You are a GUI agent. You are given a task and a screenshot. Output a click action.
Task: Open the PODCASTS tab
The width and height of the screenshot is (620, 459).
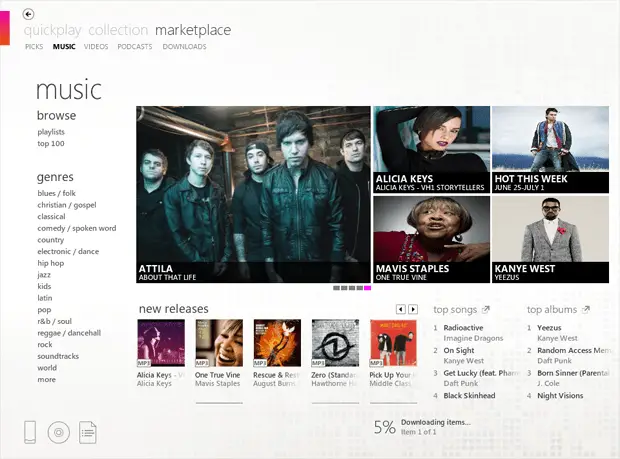(x=135, y=47)
